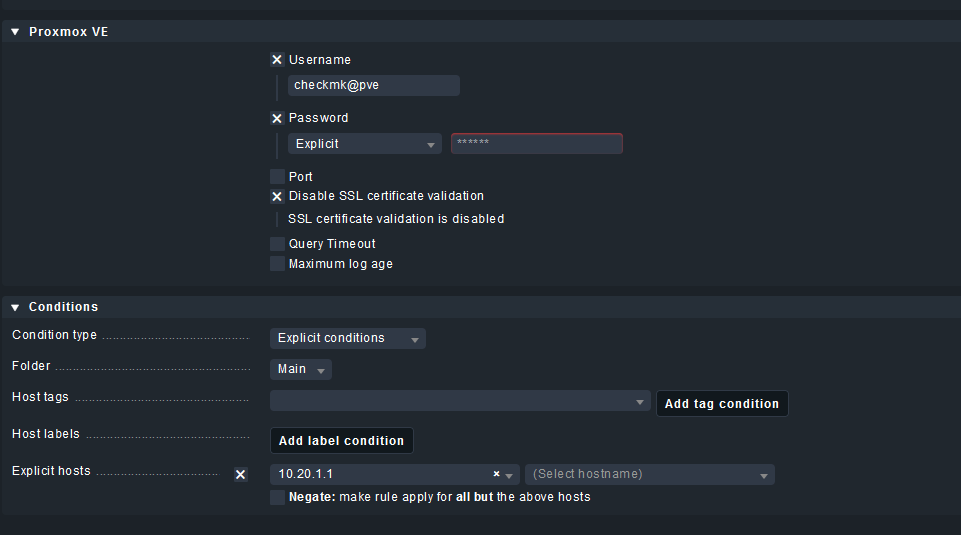Enable the Maximum log age option

tap(277, 264)
